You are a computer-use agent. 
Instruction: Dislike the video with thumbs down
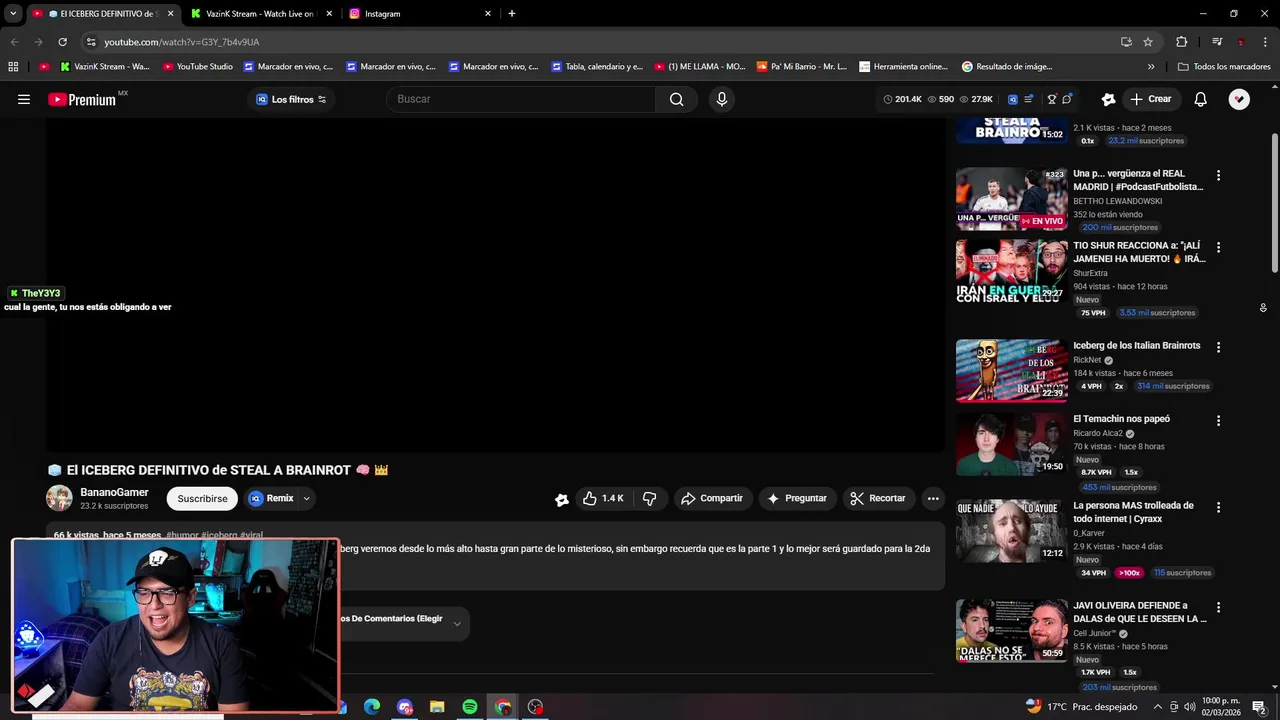(650, 498)
